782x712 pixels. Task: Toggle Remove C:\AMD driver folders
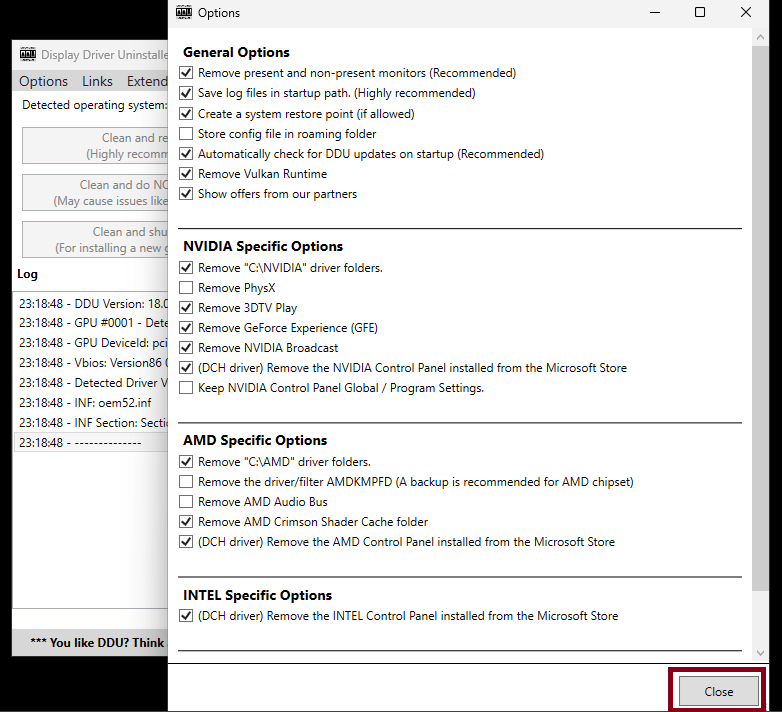[x=186, y=462]
